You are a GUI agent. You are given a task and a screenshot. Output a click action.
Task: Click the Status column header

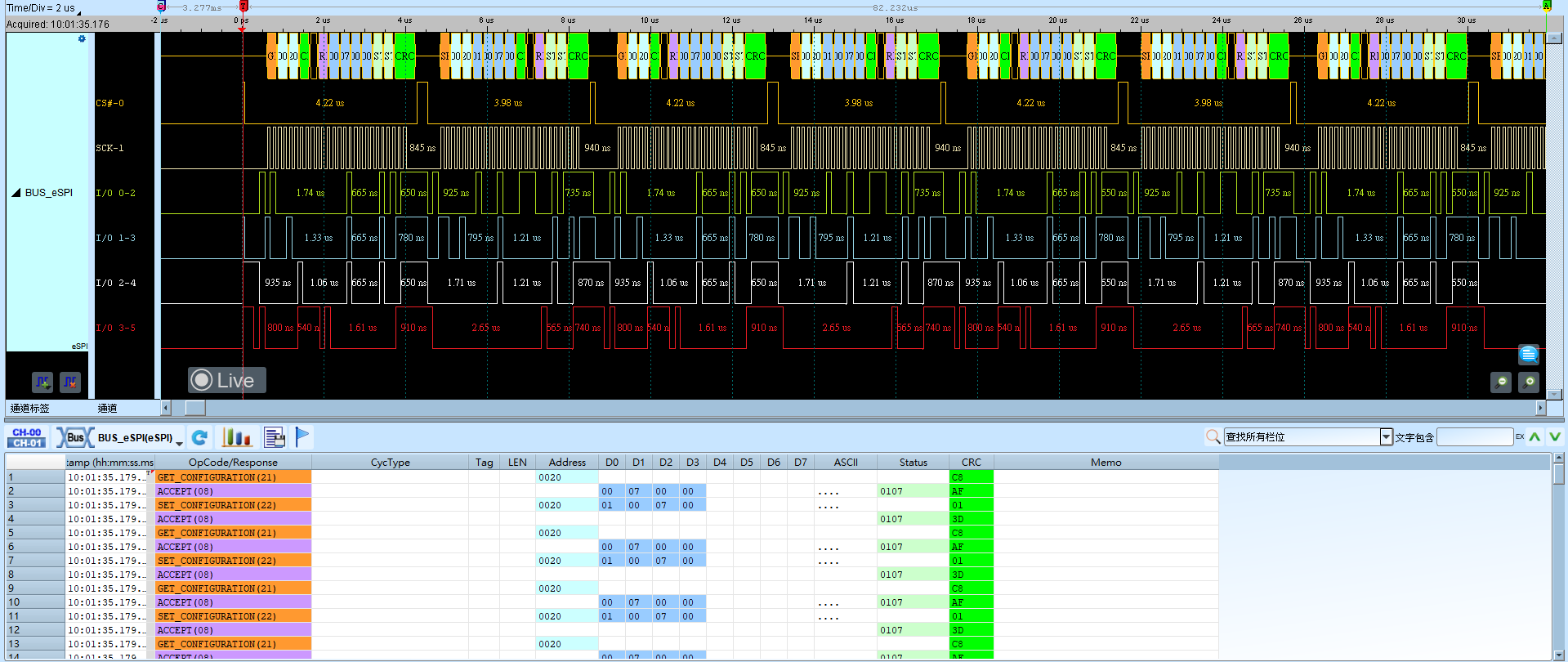pos(913,463)
